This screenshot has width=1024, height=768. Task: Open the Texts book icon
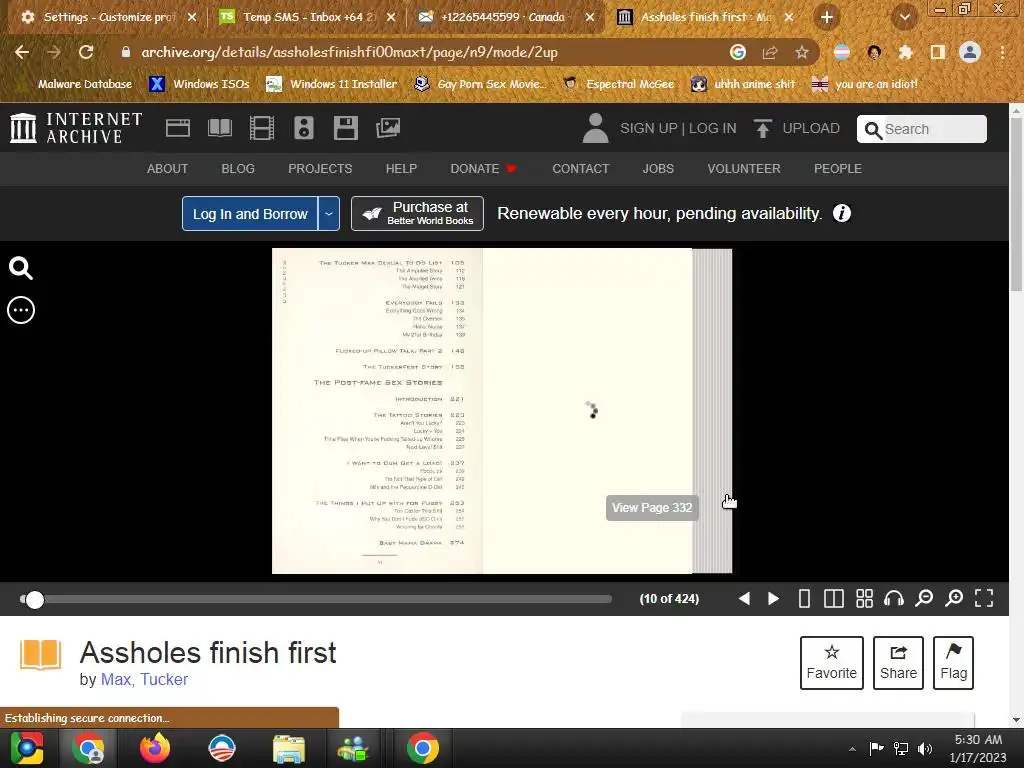pyautogui.click(x=219, y=128)
